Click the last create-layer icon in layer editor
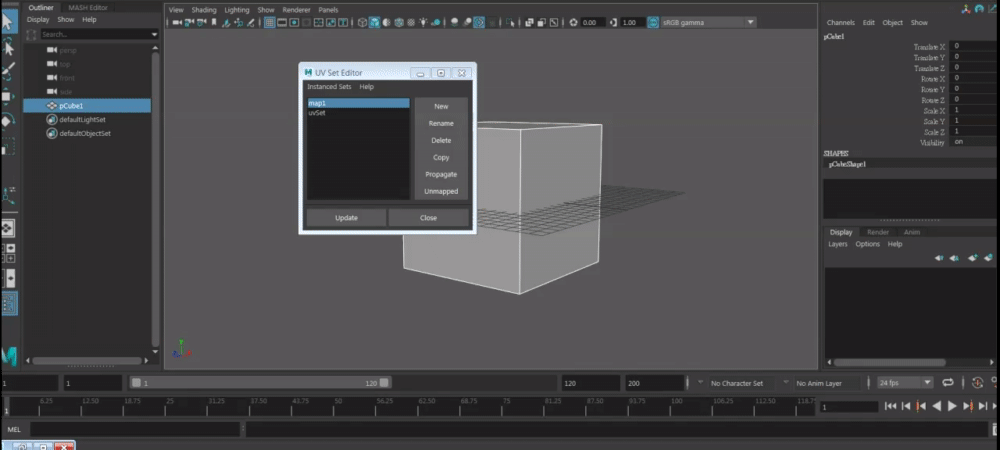The height and width of the screenshot is (450, 1000). (x=989, y=258)
